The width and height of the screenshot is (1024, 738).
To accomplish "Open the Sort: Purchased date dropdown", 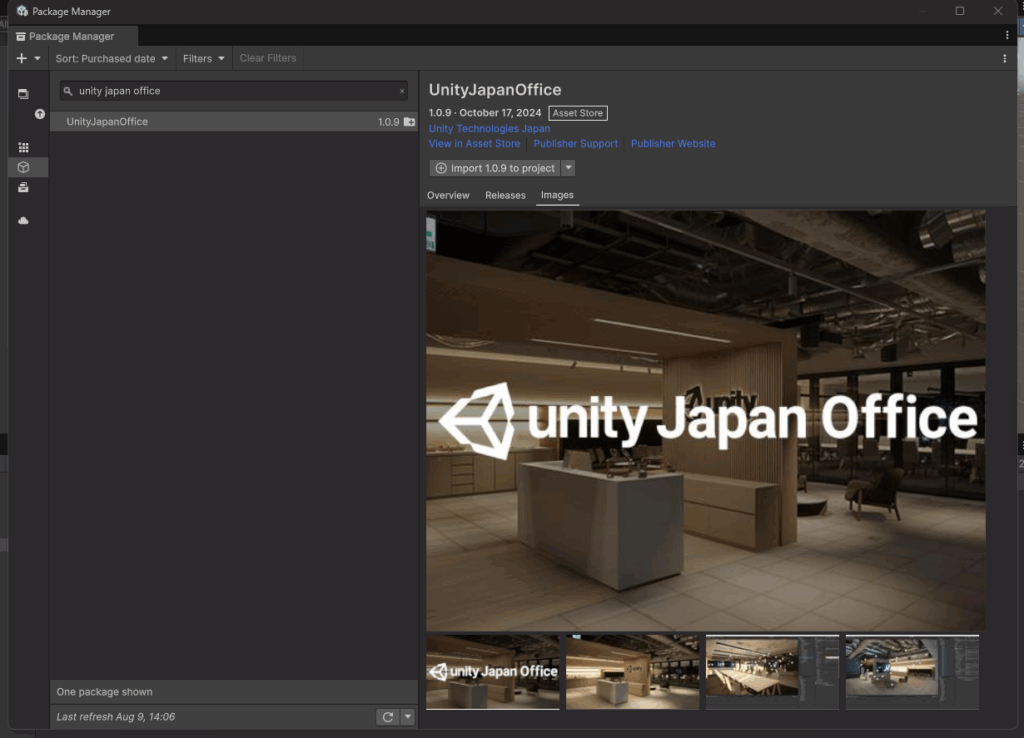I will [x=112, y=59].
